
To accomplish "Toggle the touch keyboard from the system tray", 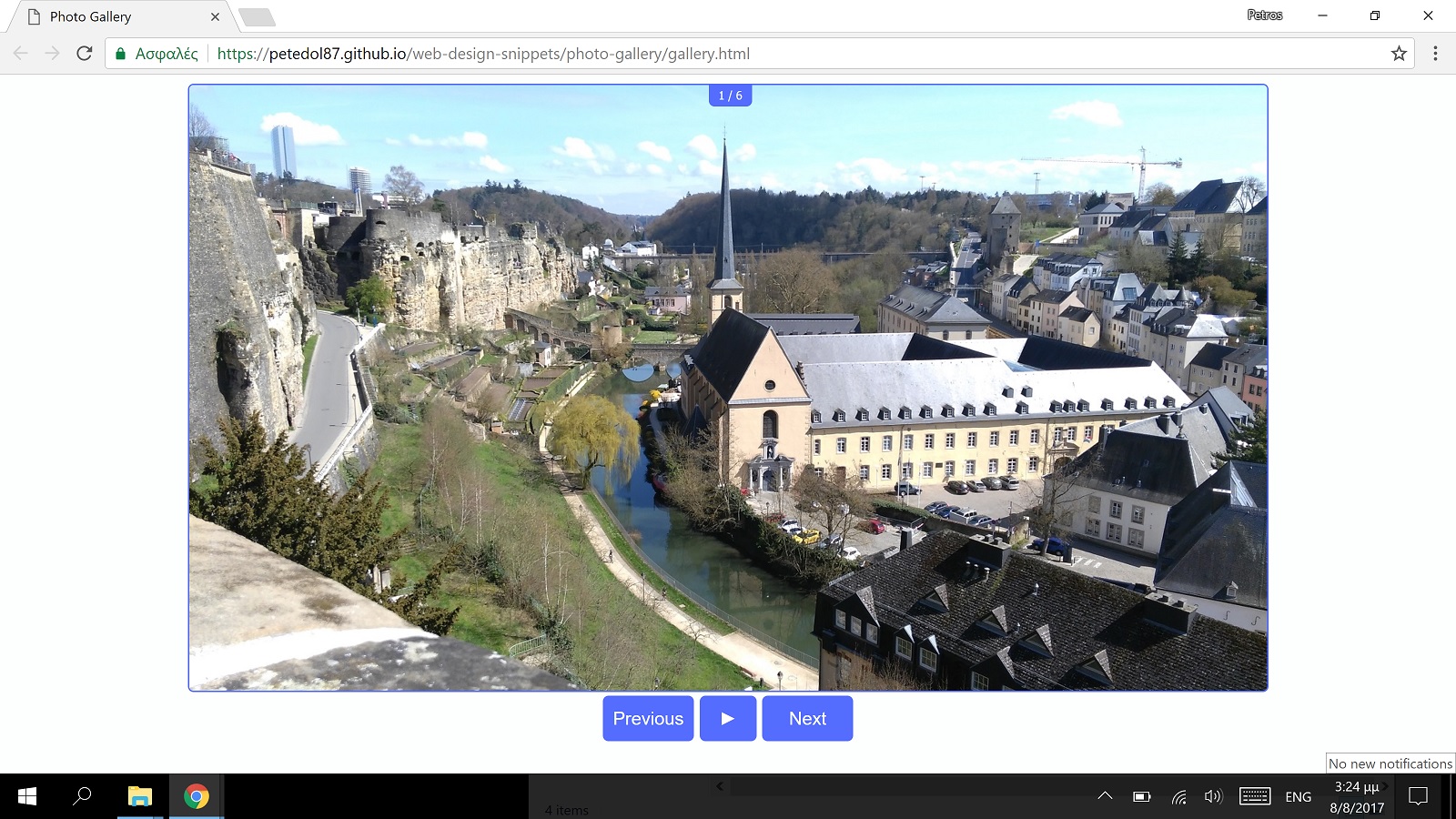I will [1255, 796].
